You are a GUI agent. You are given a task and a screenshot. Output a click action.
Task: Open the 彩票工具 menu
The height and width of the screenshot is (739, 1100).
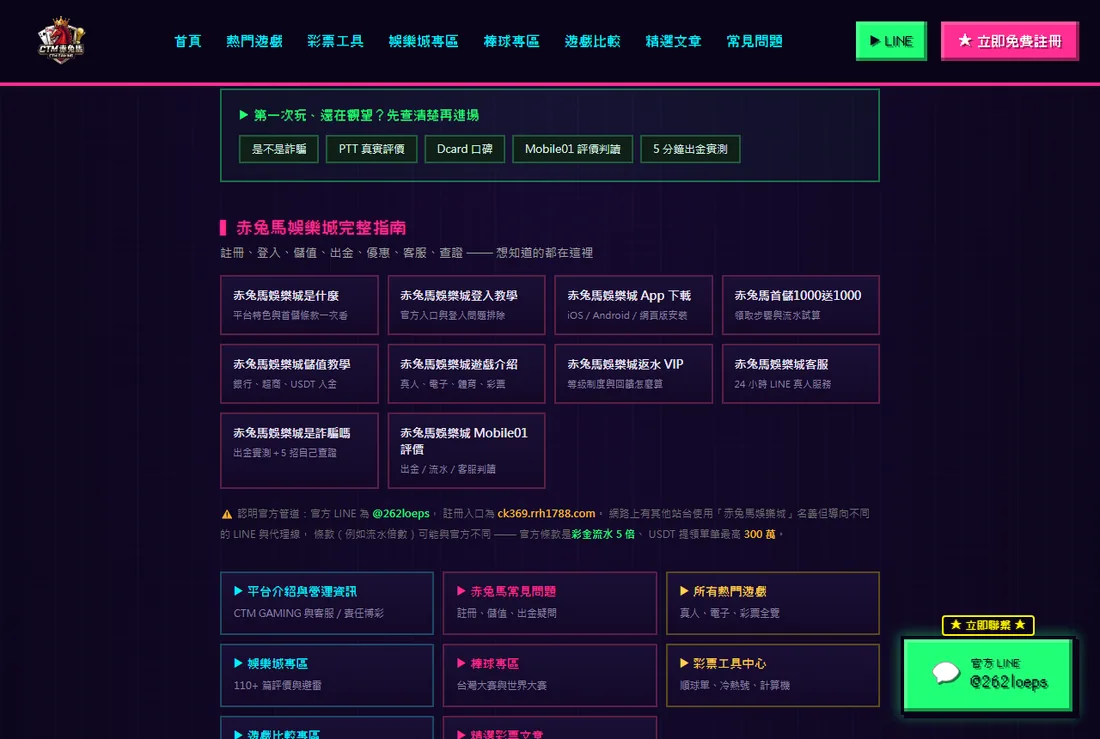(x=335, y=41)
